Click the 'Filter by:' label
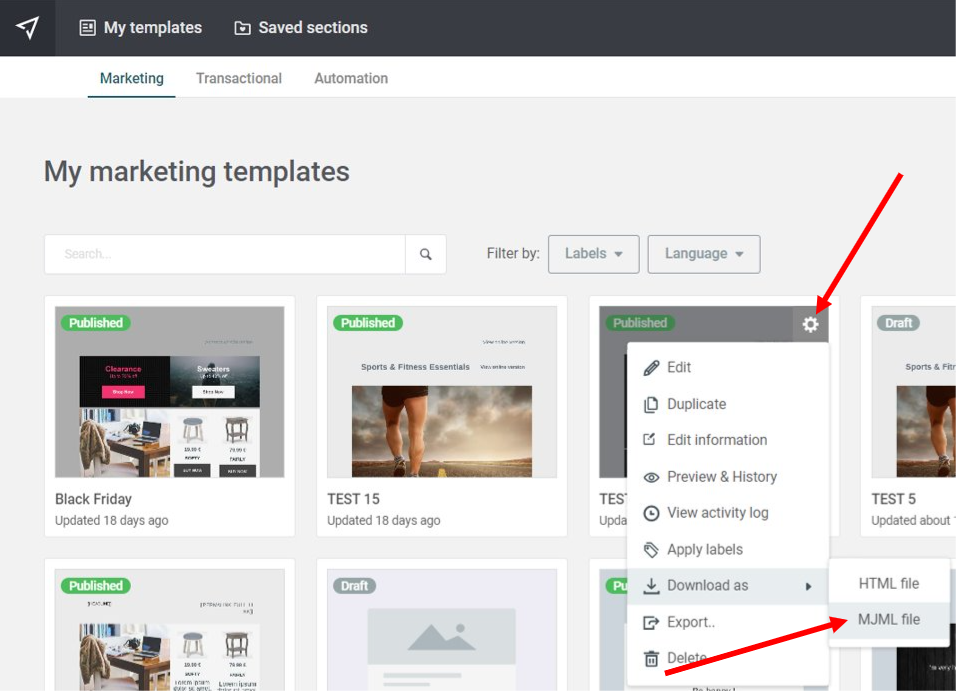Screen dimensions: 956x691 pyautogui.click(x=513, y=253)
